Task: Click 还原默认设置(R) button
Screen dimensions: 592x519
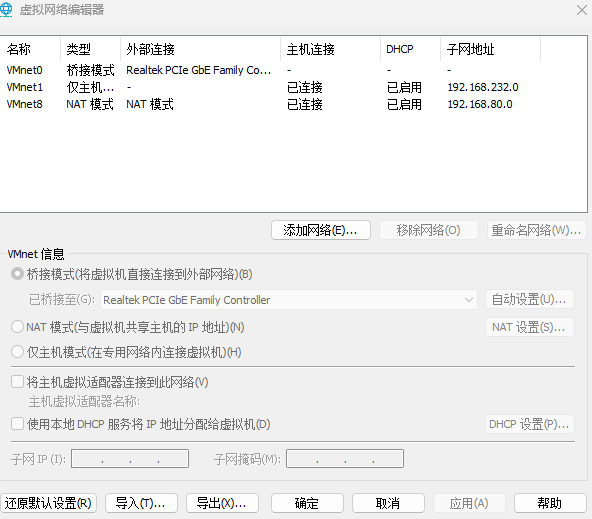Action: click(x=48, y=503)
